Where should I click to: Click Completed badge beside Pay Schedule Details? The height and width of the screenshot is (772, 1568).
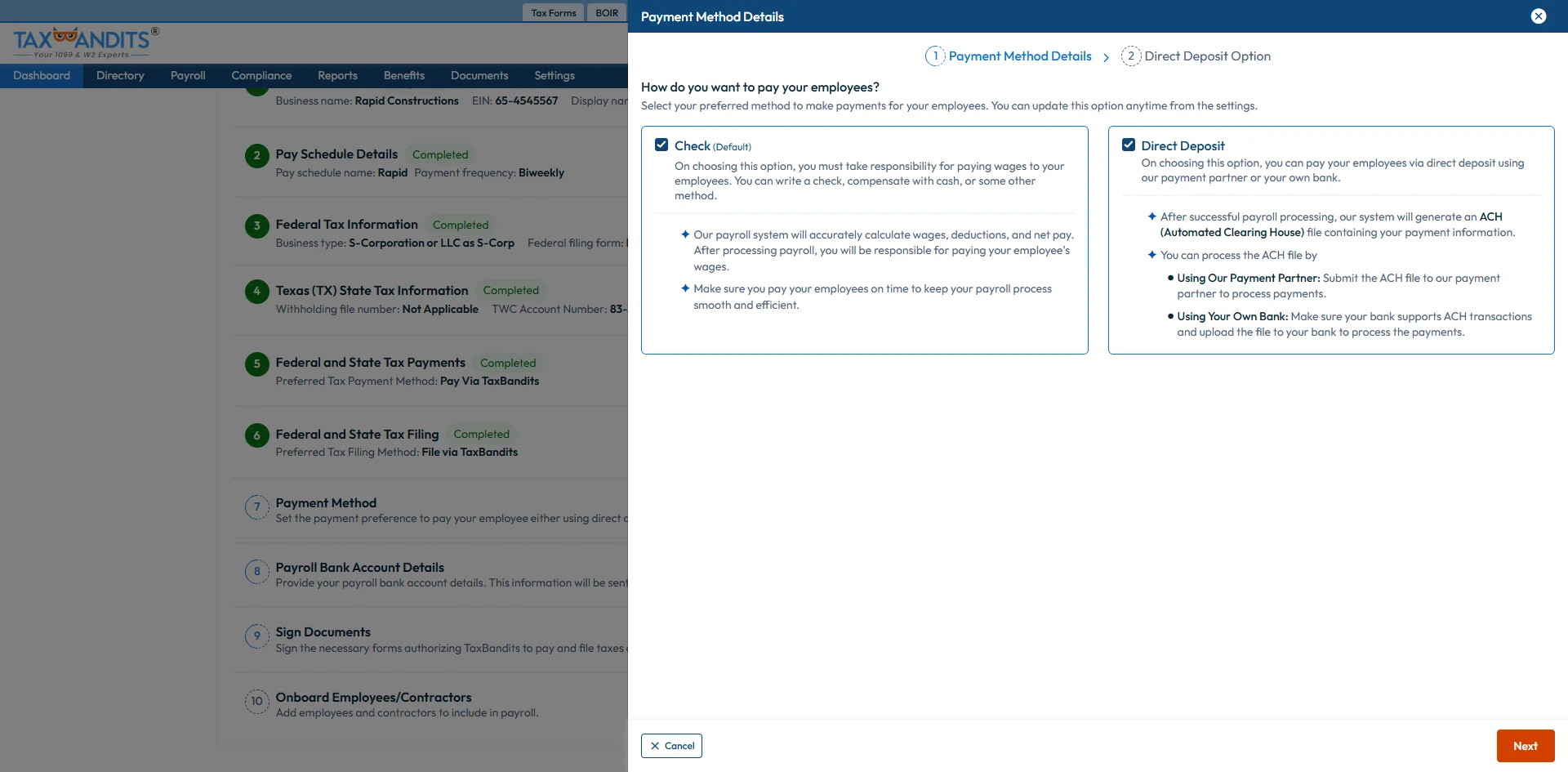[x=440, y=154]
